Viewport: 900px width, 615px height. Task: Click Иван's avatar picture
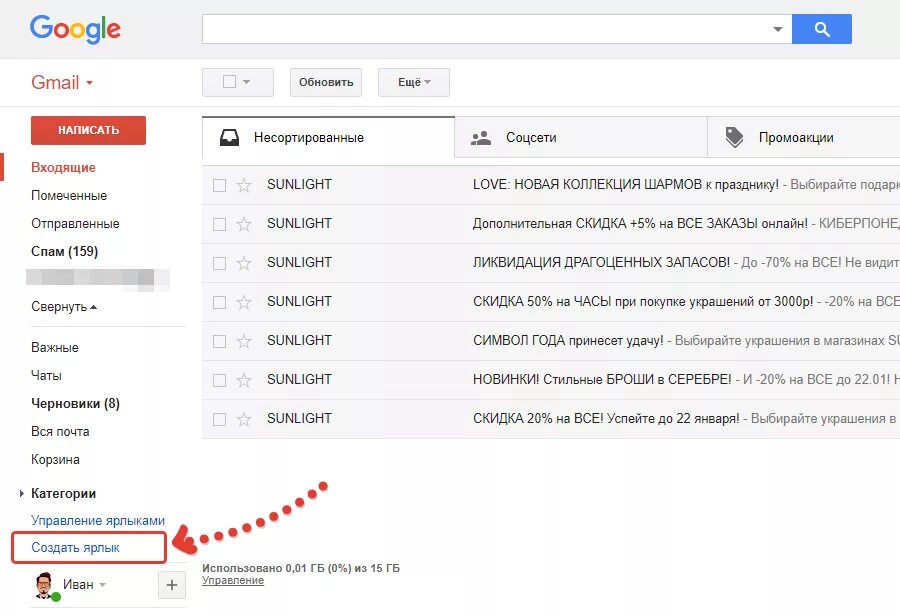click(x=44, y=585)
